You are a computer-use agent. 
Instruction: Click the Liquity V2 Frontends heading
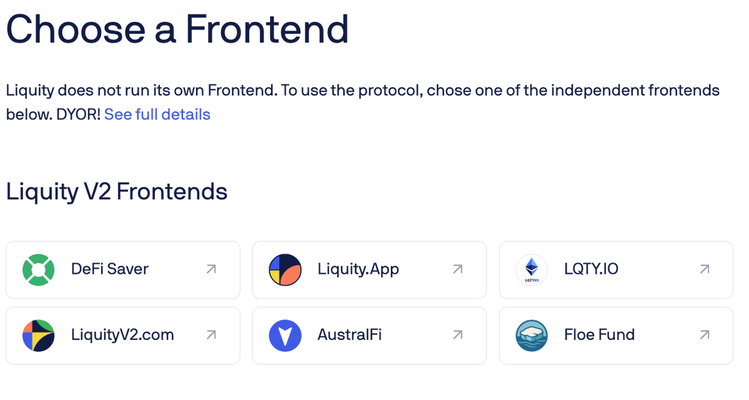[117, 191]
